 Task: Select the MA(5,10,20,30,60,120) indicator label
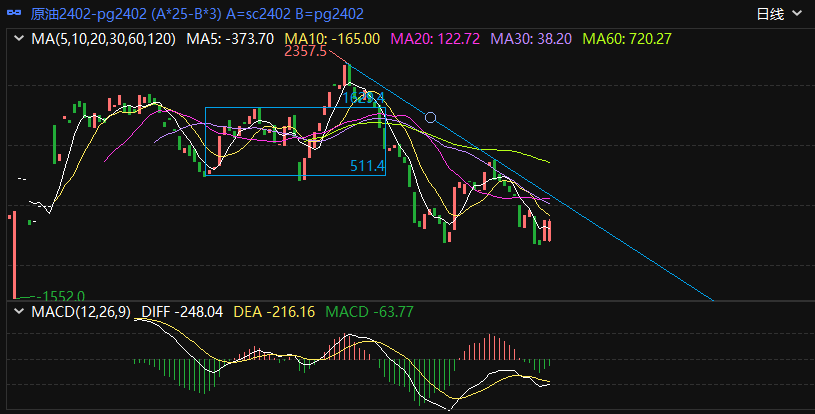point(104,39)
